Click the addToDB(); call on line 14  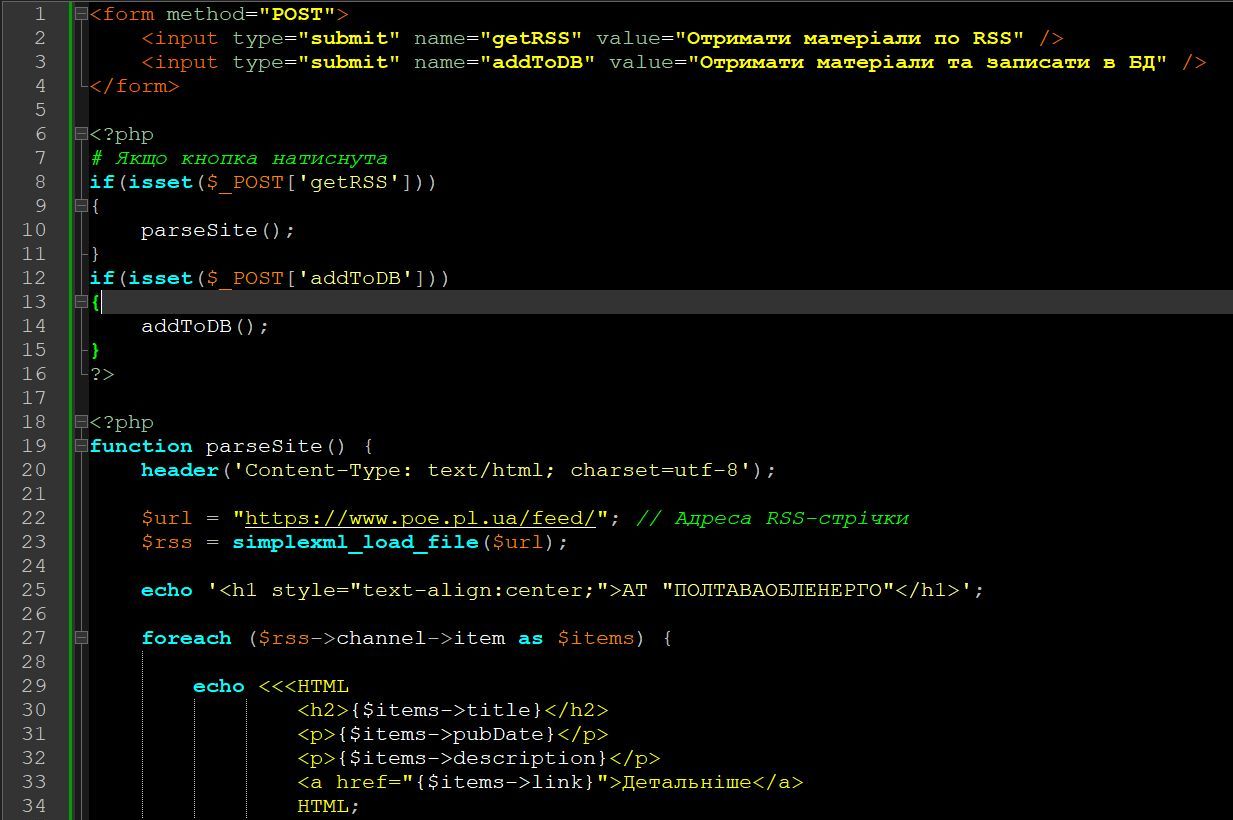point(205,326)
